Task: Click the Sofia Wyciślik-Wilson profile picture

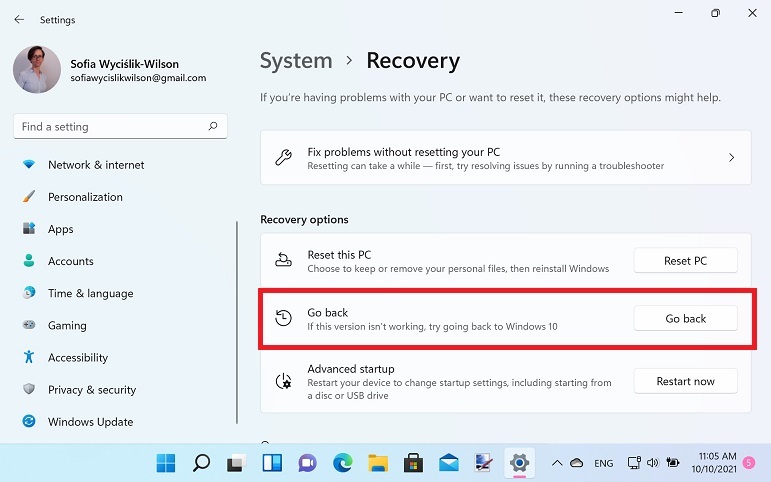Action: pos(37,69)
